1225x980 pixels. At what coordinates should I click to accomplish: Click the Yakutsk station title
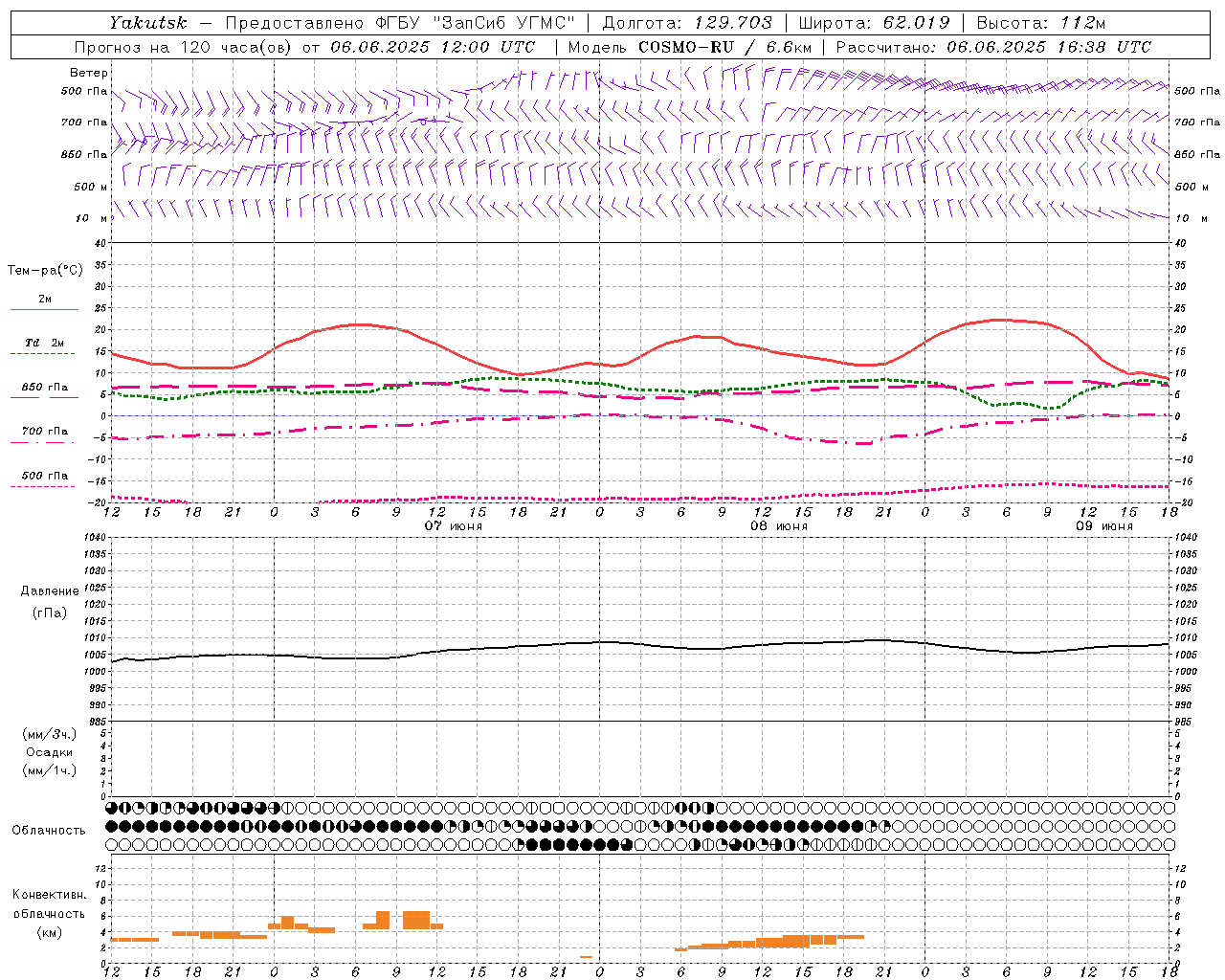coord(148,22)
